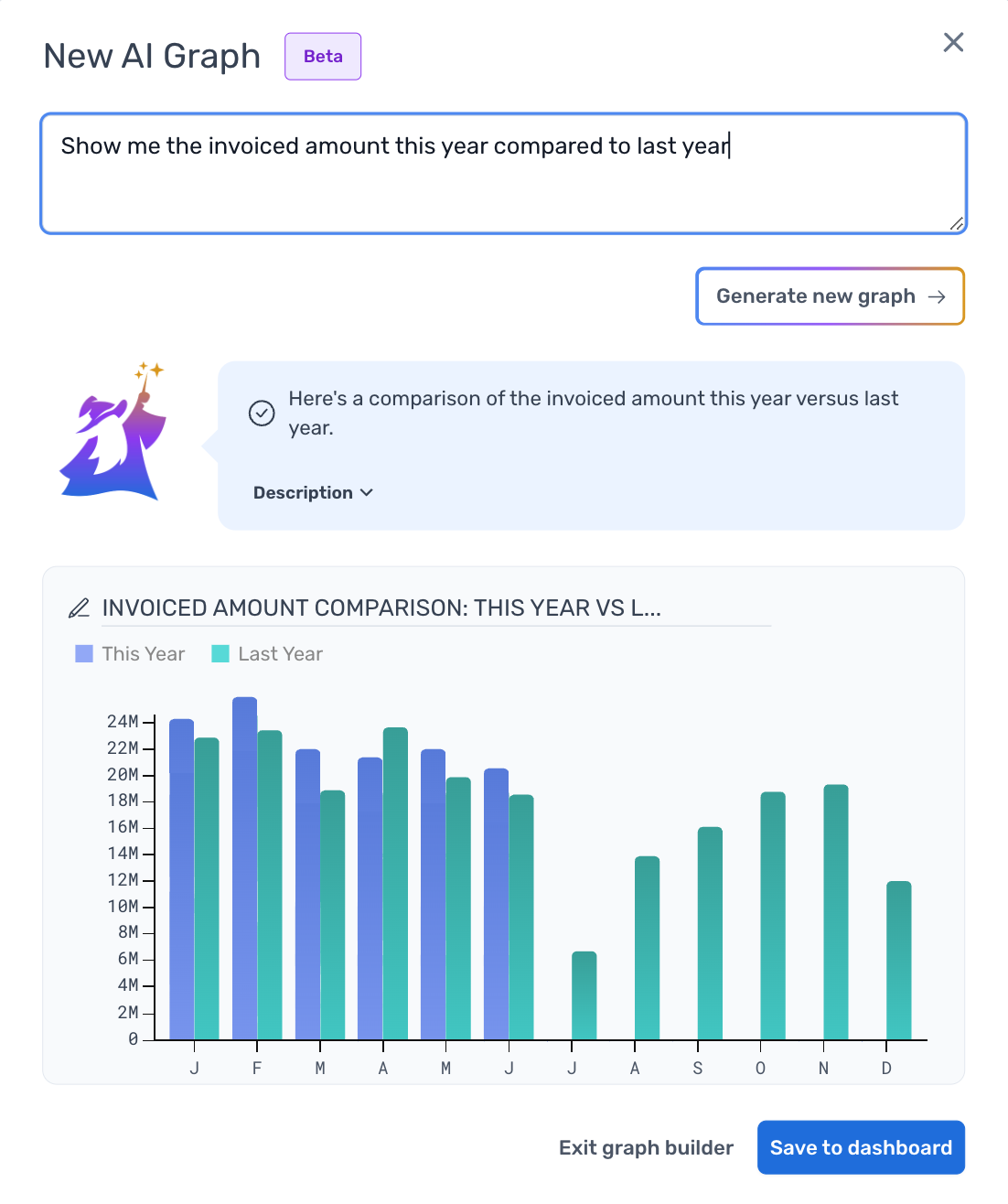1008x1204 pixels.
Task: Click into the prompt text area
Action: [x=504, y=174]
